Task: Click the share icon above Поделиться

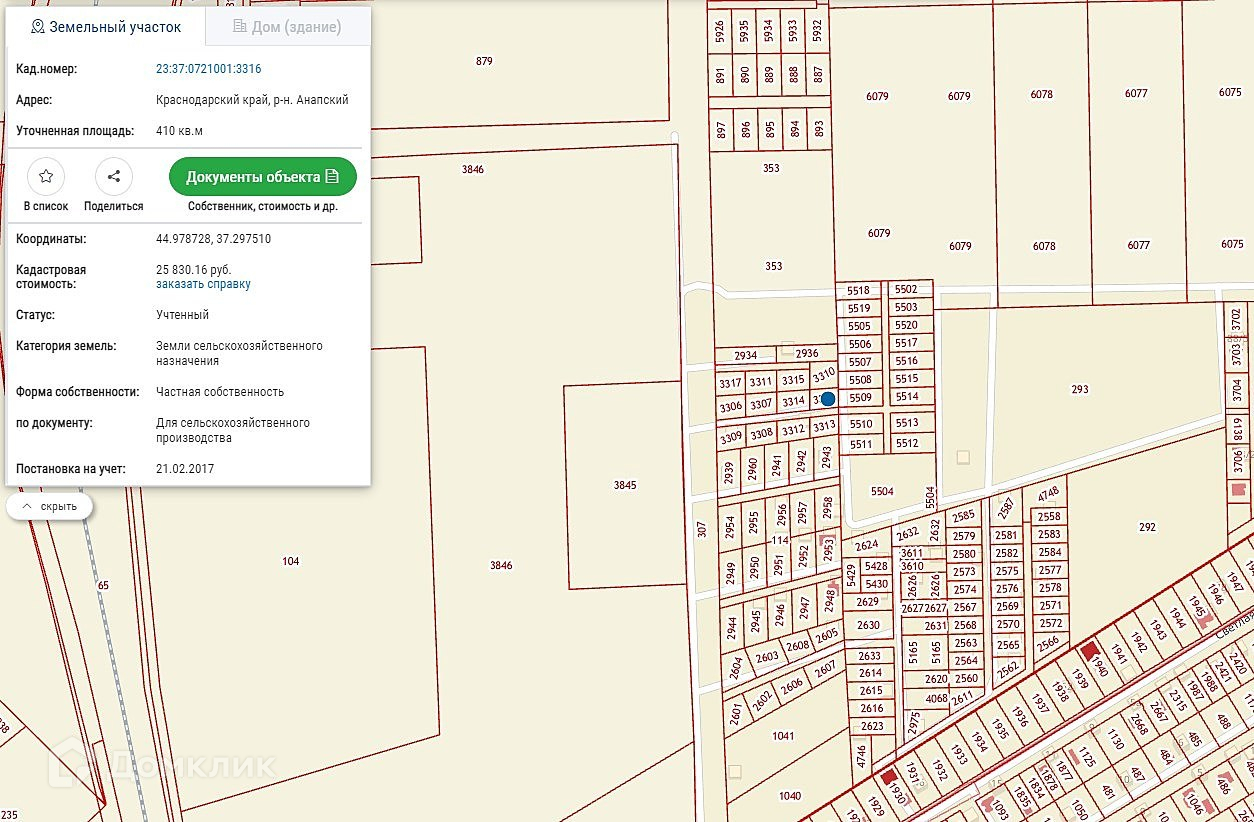Action: pyautogui.click(x=114, y=177)
